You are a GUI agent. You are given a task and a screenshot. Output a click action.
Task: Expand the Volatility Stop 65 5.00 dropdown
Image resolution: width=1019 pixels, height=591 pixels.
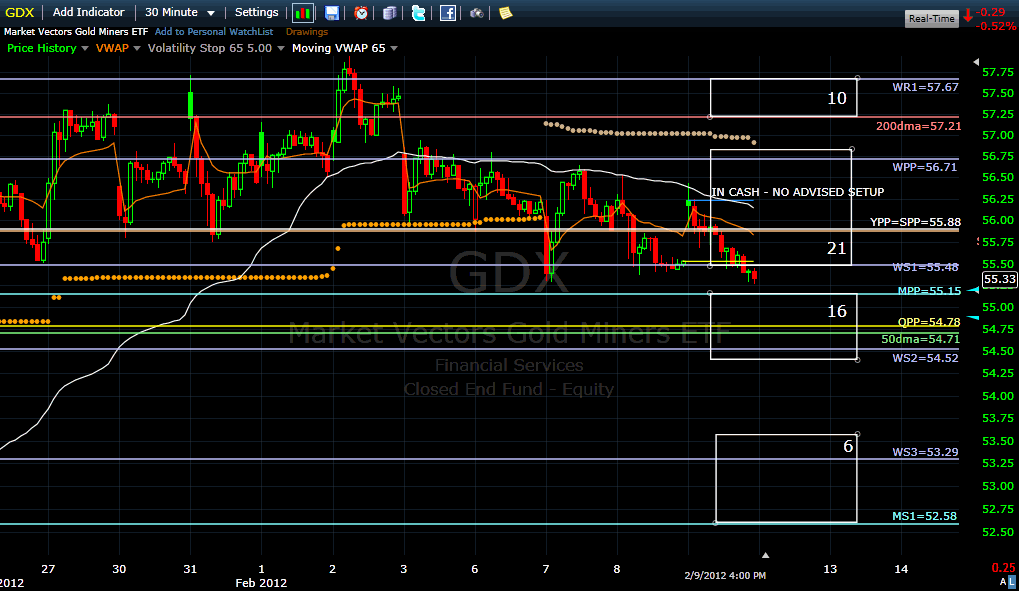(x=281, y=49)
